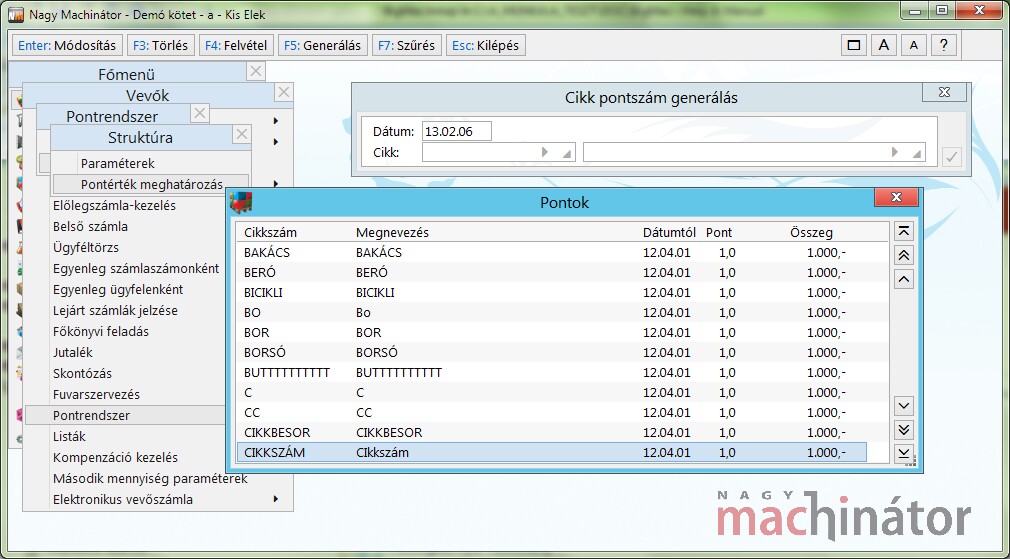Click the Pontok window app icon

click(x=241, y=202)
